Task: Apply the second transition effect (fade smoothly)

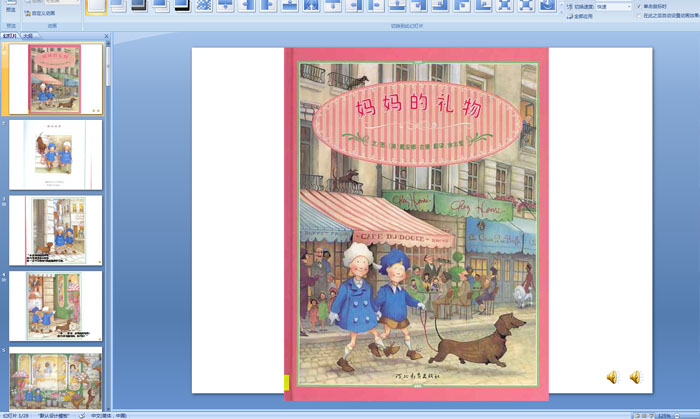Action: (x=118, y=6)
